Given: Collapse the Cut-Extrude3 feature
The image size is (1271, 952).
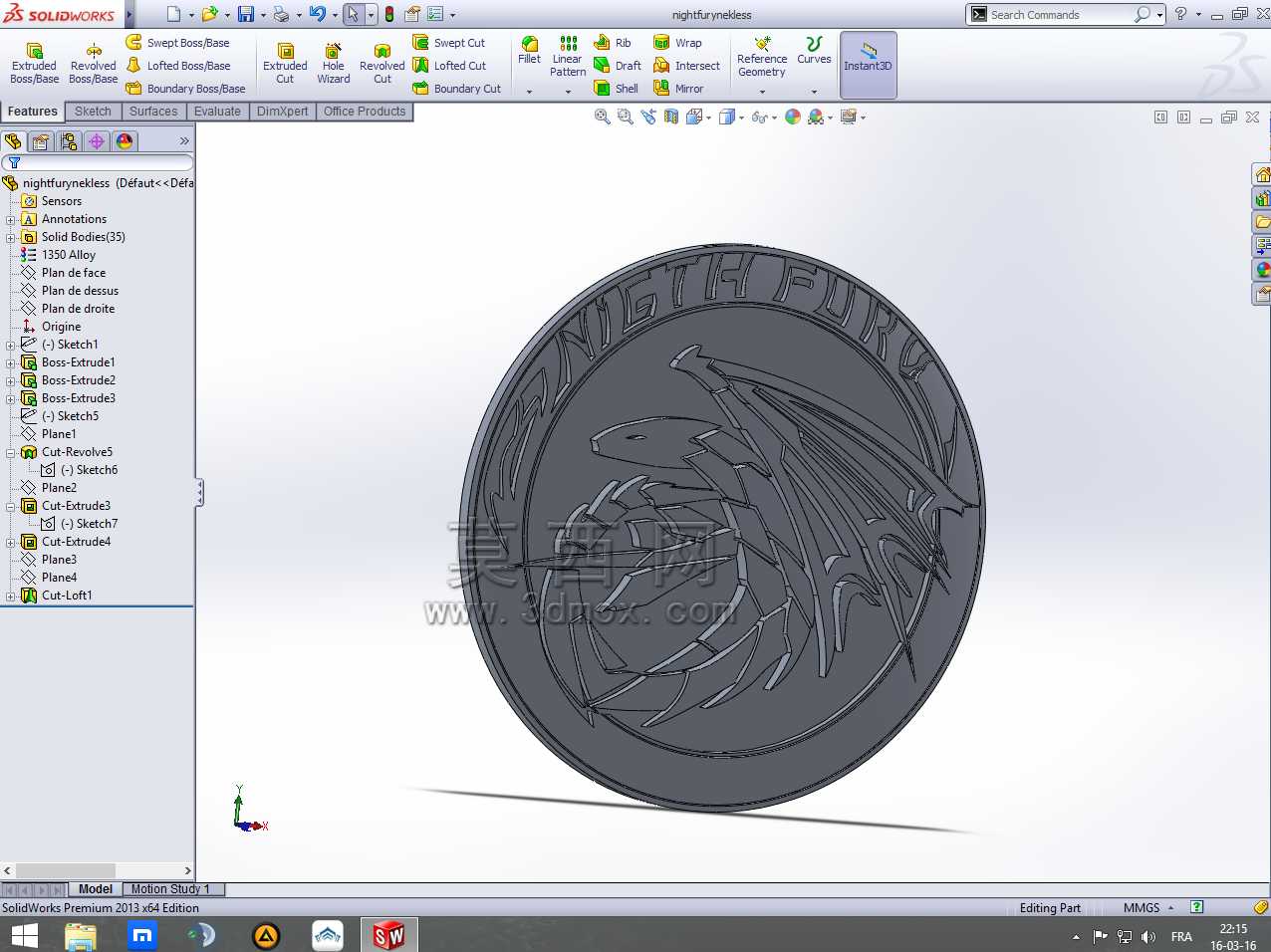Looking at the screenshot, I should click(x=11, y=506).
